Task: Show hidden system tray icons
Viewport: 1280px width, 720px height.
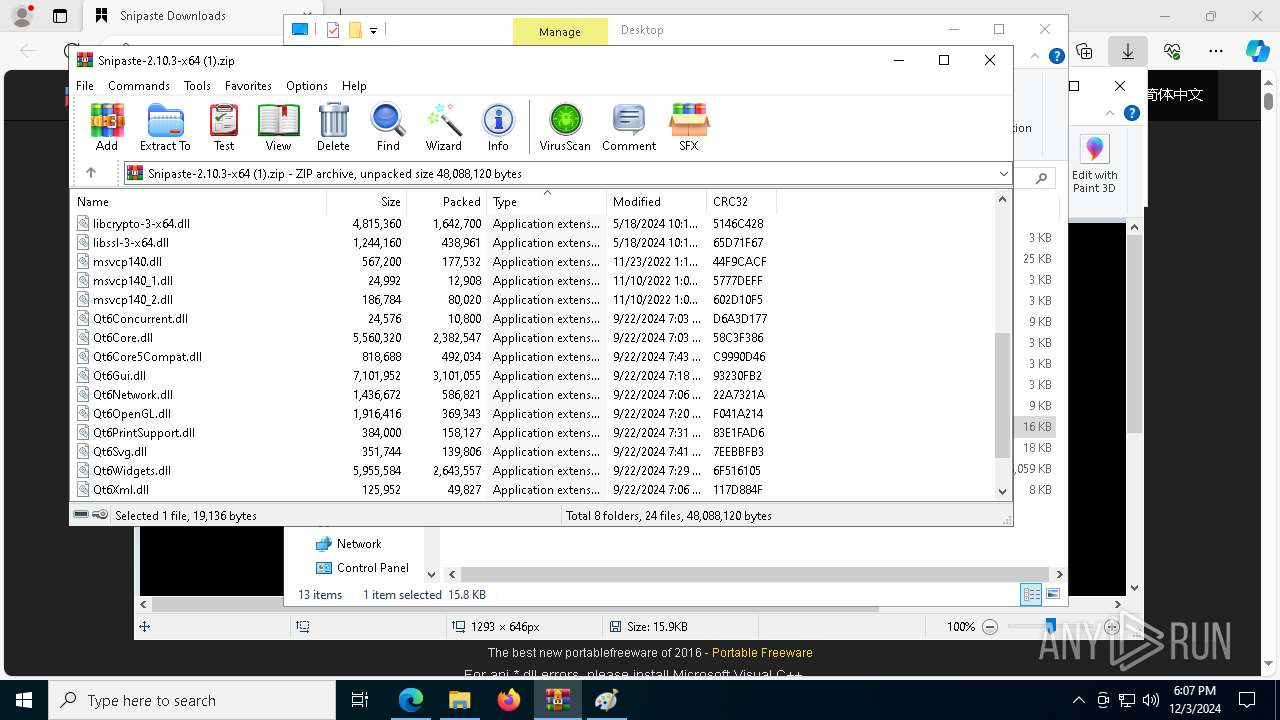Action: click(x=1078, y=700)
